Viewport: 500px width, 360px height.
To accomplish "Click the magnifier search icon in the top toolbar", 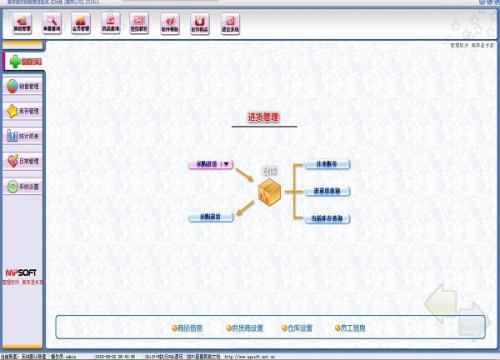I will (x=52, y=24).
